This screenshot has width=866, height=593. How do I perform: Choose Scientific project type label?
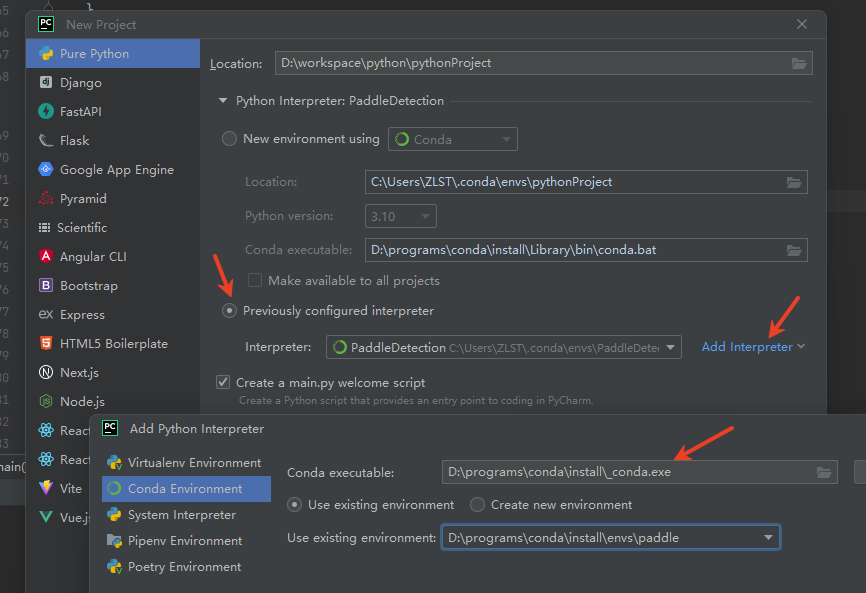[82, 227]
